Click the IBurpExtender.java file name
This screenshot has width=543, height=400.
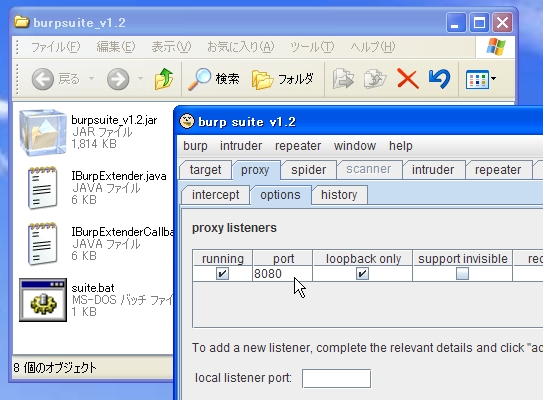pos(119,176)
